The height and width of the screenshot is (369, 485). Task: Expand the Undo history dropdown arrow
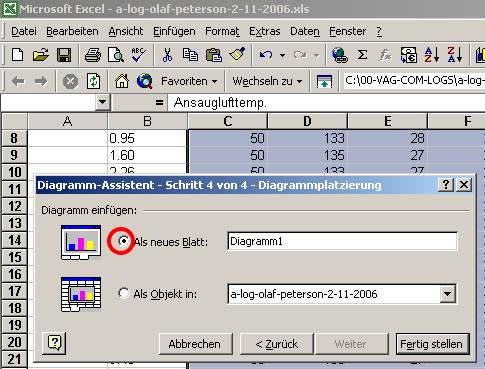[x=282, y=55]
